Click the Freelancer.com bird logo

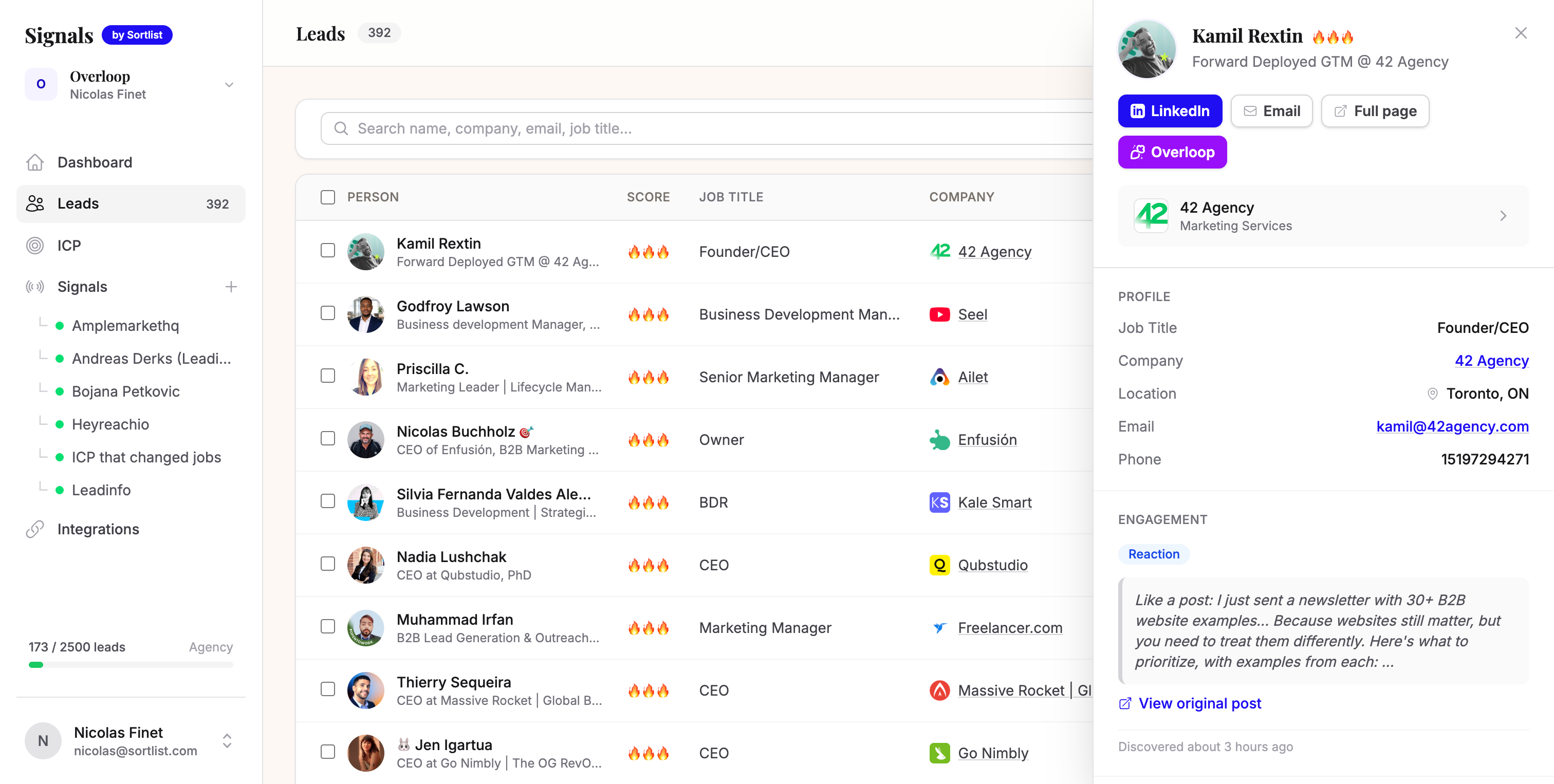(940, 628)
